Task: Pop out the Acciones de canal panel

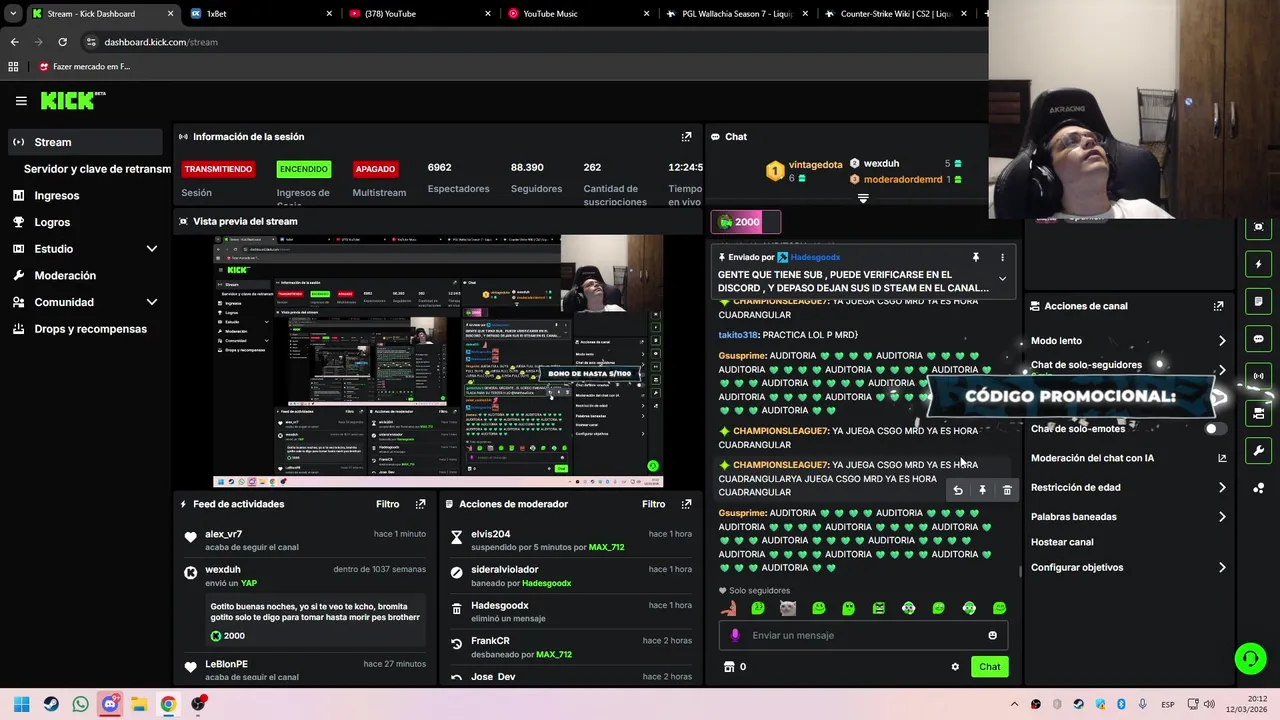Action: click(1218, 306)
